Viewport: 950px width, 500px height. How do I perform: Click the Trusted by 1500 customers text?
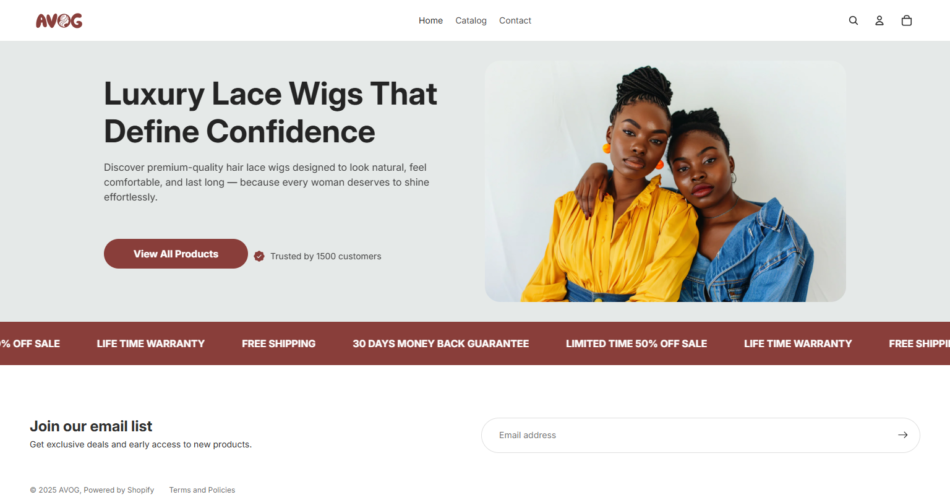click(x=325, y=256)
